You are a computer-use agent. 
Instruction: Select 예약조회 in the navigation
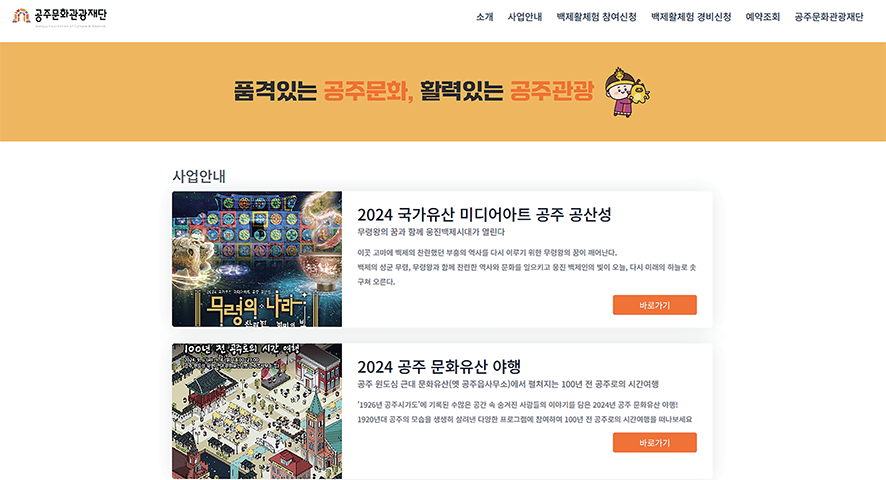[x=762, y=17]
